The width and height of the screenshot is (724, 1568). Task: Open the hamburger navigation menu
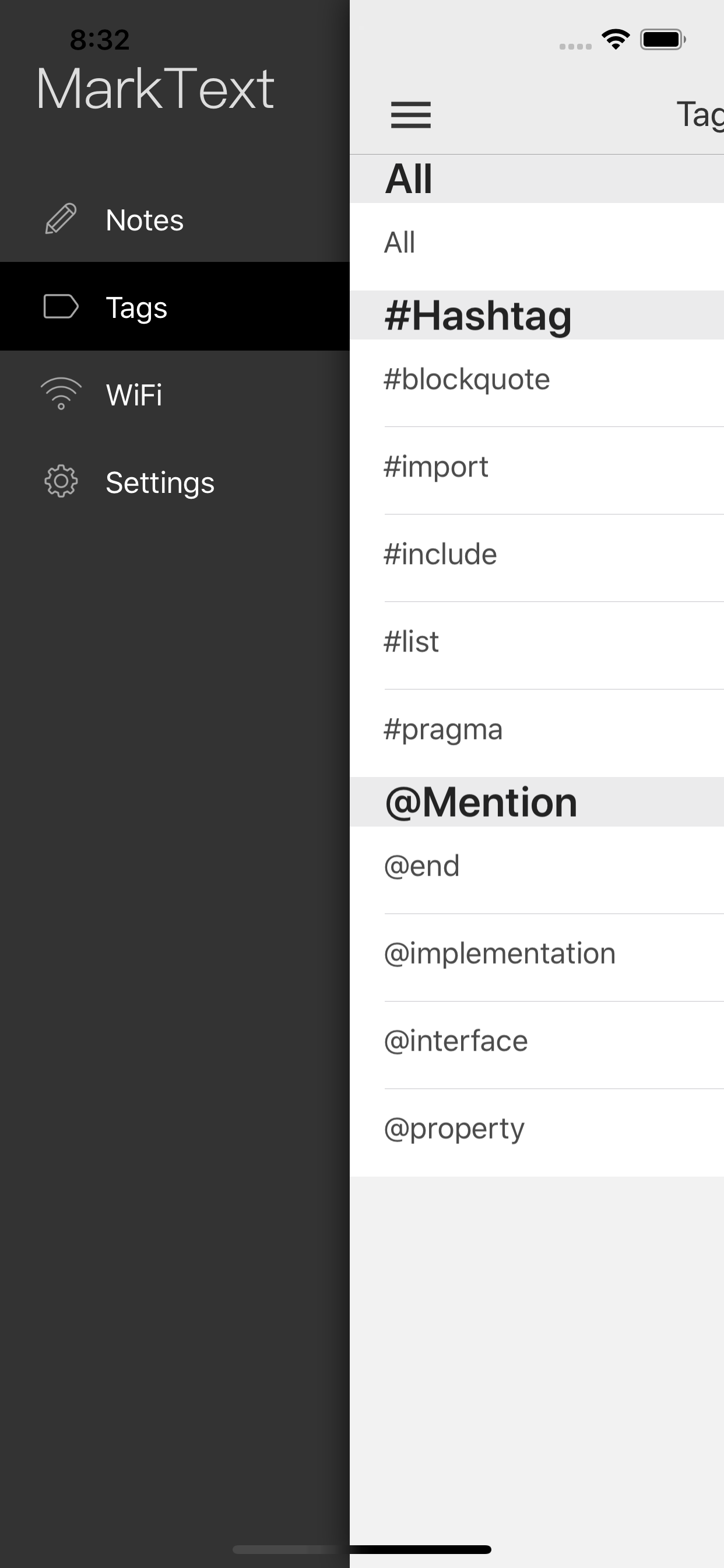tap(410, 115)
